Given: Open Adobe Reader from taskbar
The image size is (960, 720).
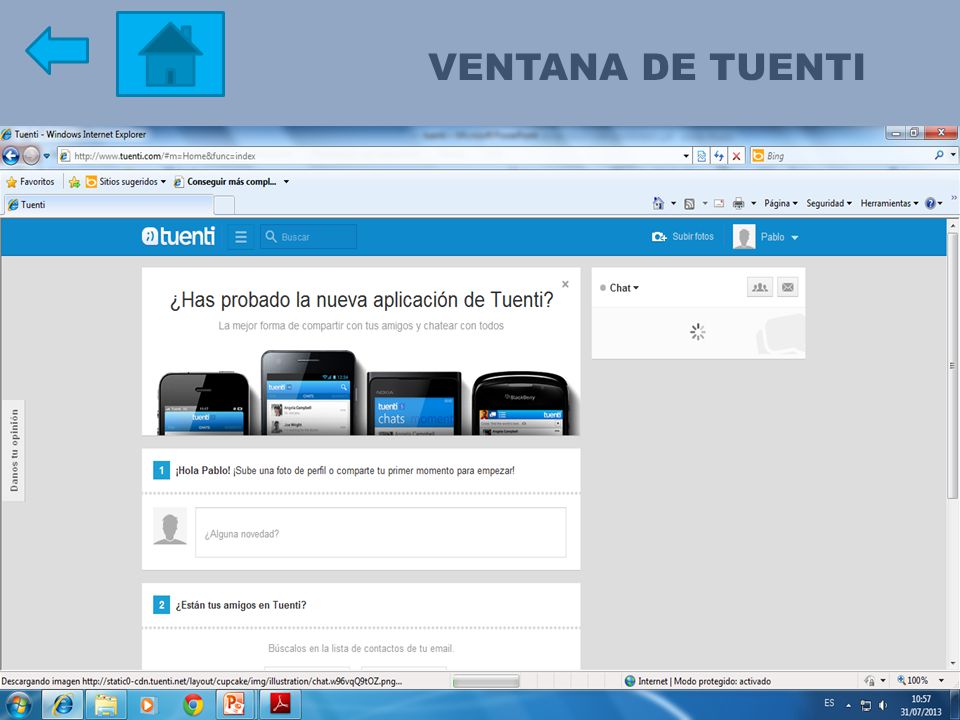Looking at the screenshot, I should [x=280, y=705].
